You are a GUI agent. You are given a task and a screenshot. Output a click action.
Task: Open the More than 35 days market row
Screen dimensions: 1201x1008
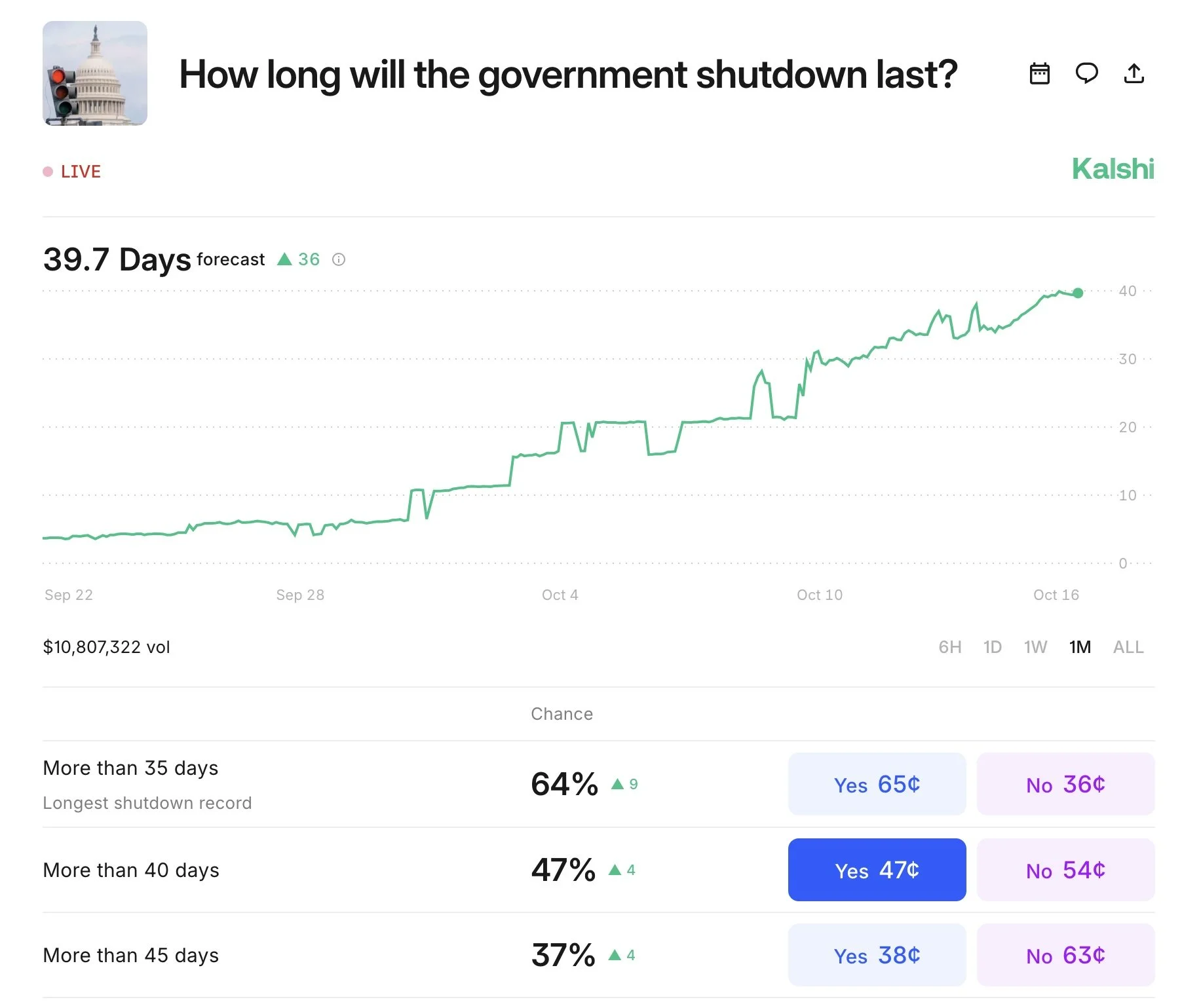598,784
